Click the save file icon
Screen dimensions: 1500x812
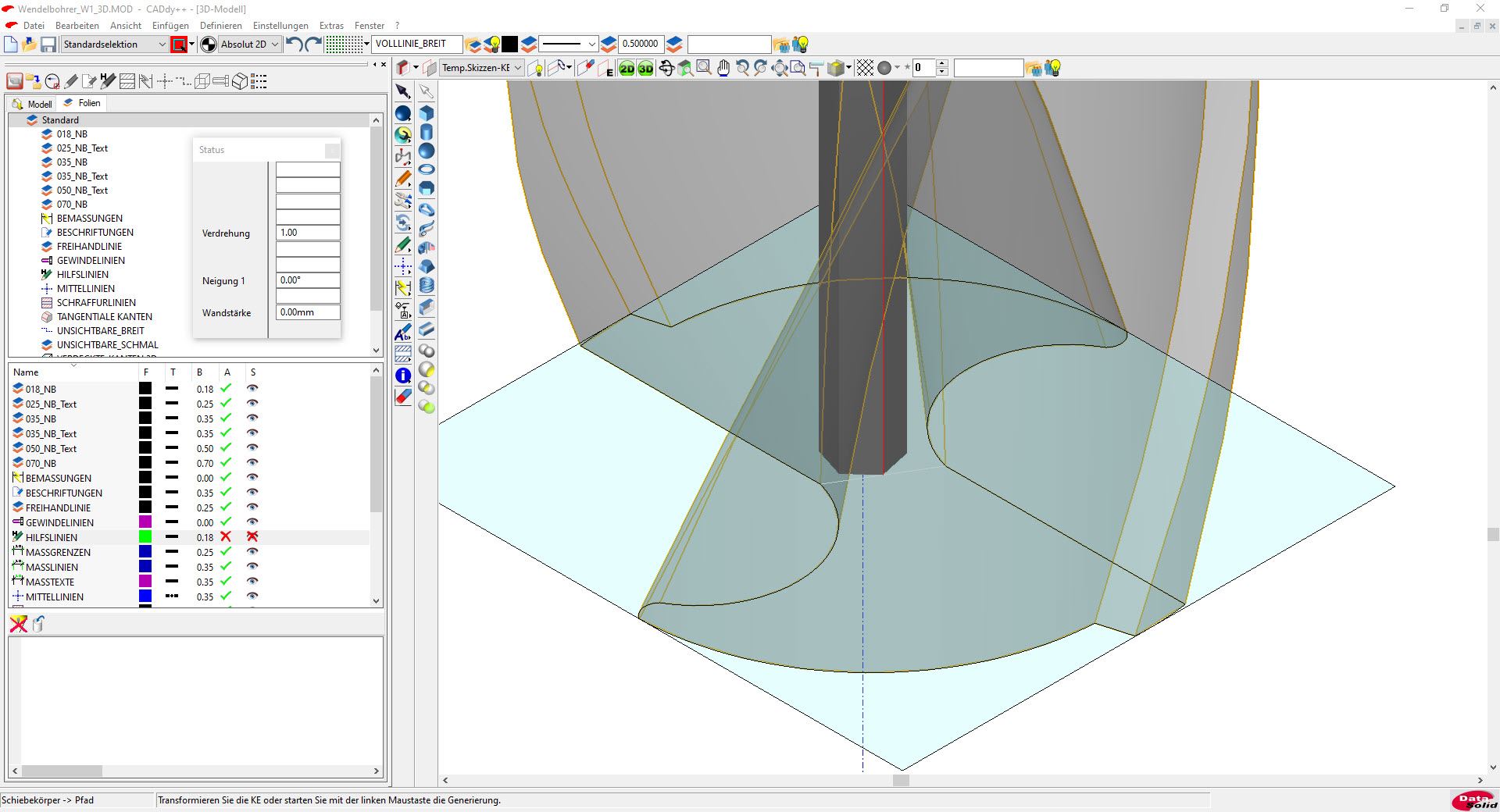point(48,45)
